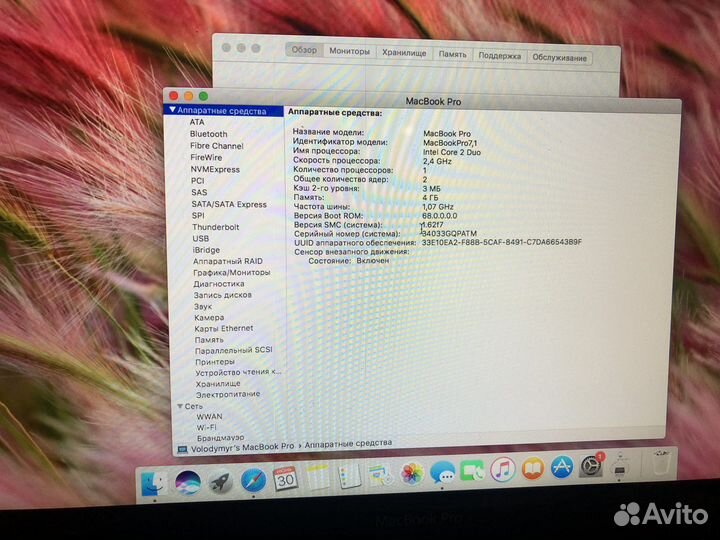This screenshot has width=720, height=540.
Task: Open Reminders app in Dock
Action: tap(349, 475)
